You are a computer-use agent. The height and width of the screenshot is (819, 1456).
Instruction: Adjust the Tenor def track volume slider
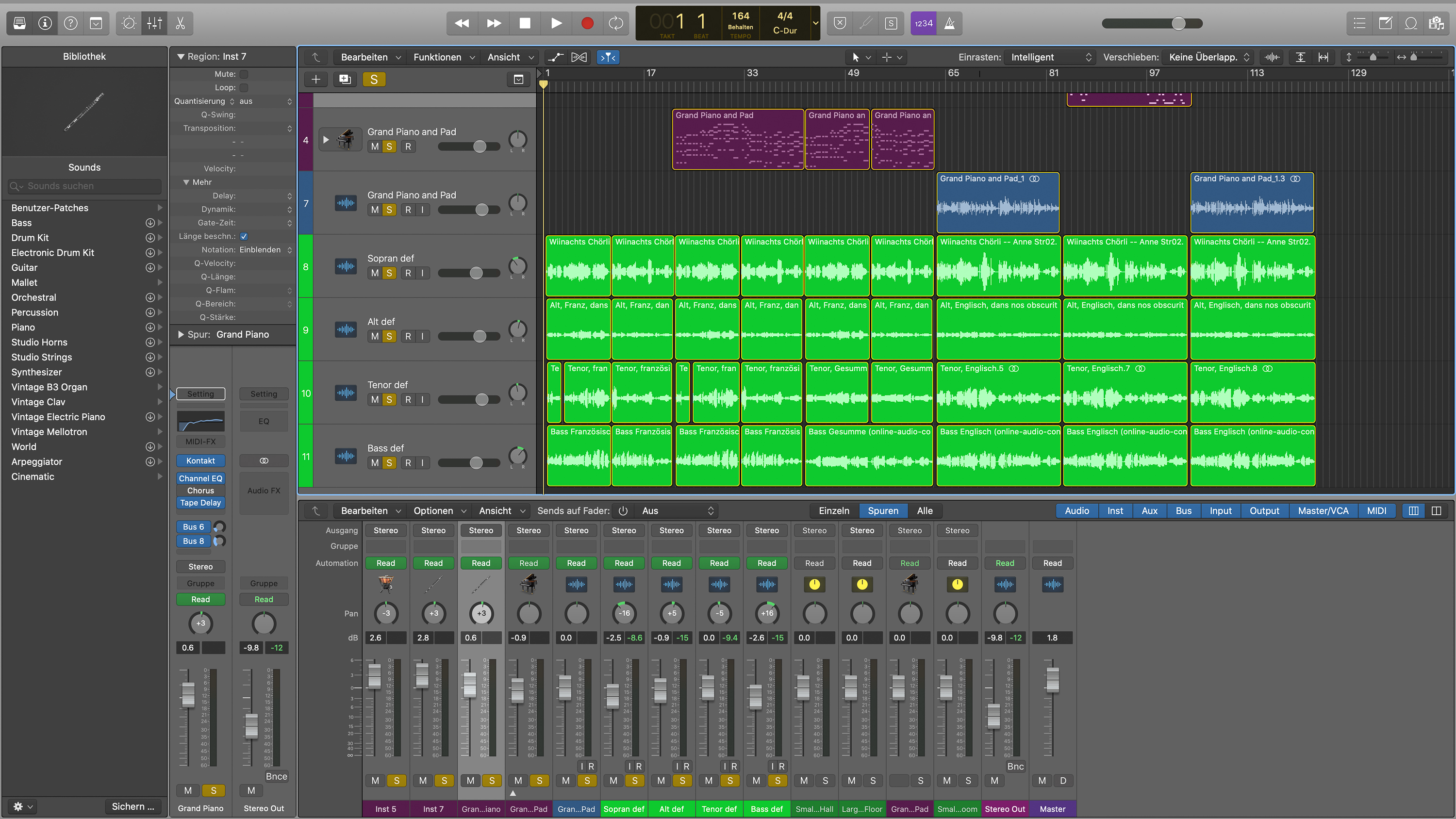coord(481,400)
